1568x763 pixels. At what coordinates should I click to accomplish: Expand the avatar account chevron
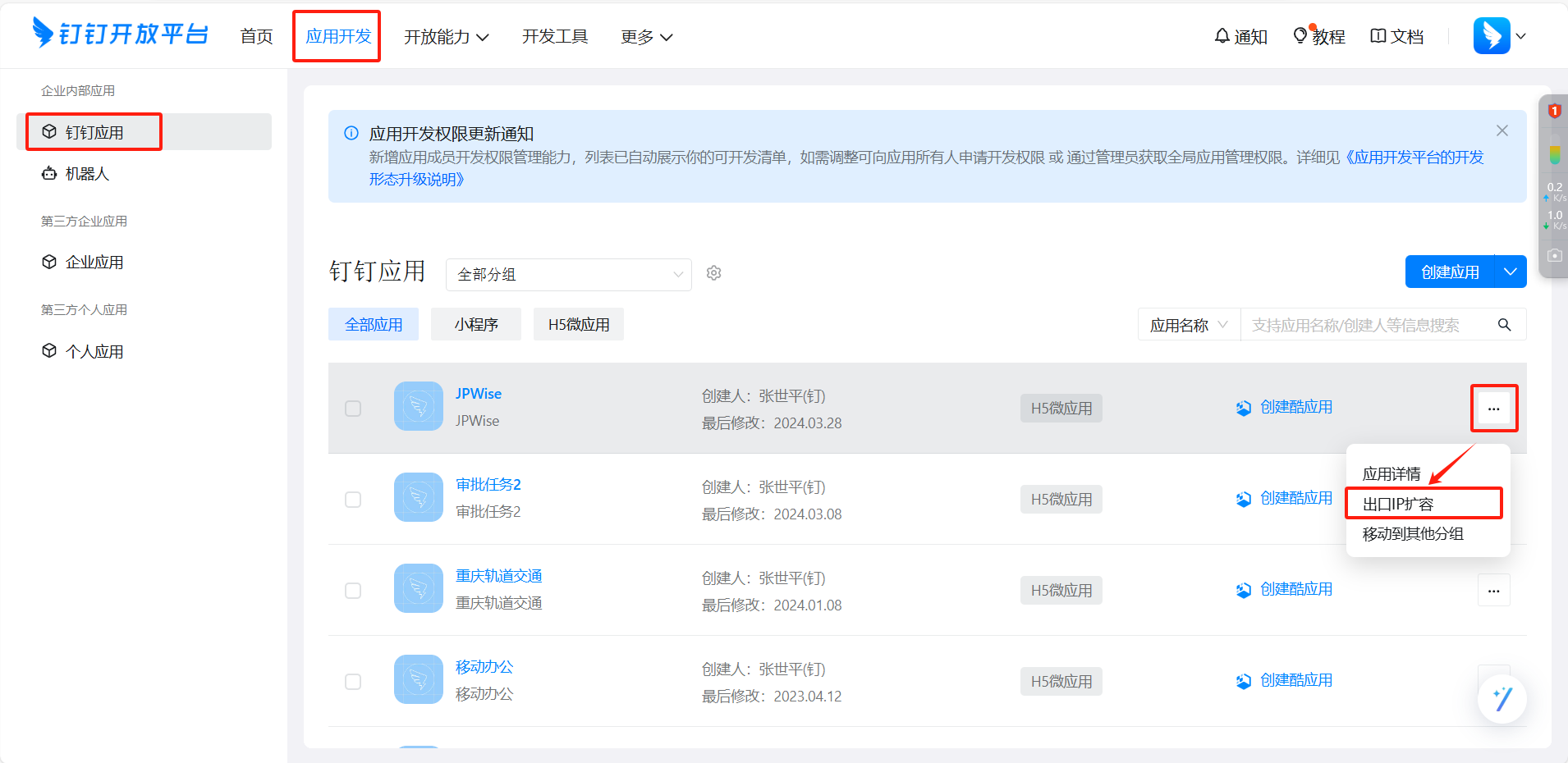pyautogui.click(x=1520, y=36)
